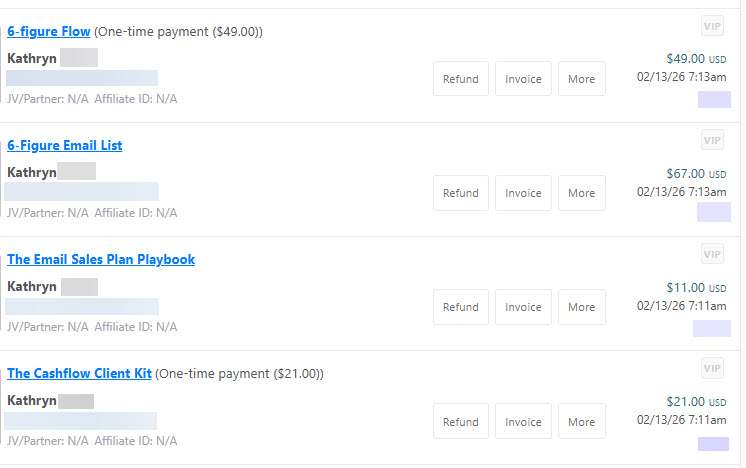Open The Email Sales Plan Playbook link
The width and height of the screenshot is (746, 468).
coord(101,259)
